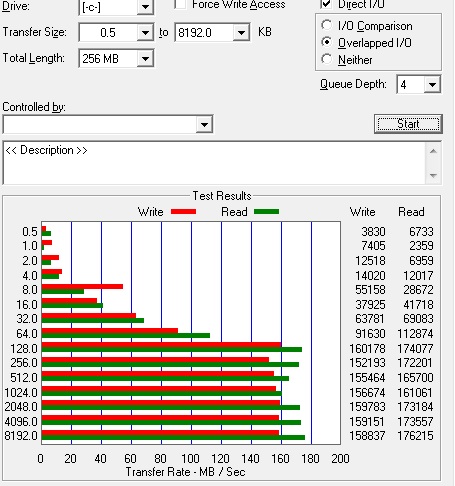Click the Start benchmark button
455x486 pixels.
coord(408,124)
